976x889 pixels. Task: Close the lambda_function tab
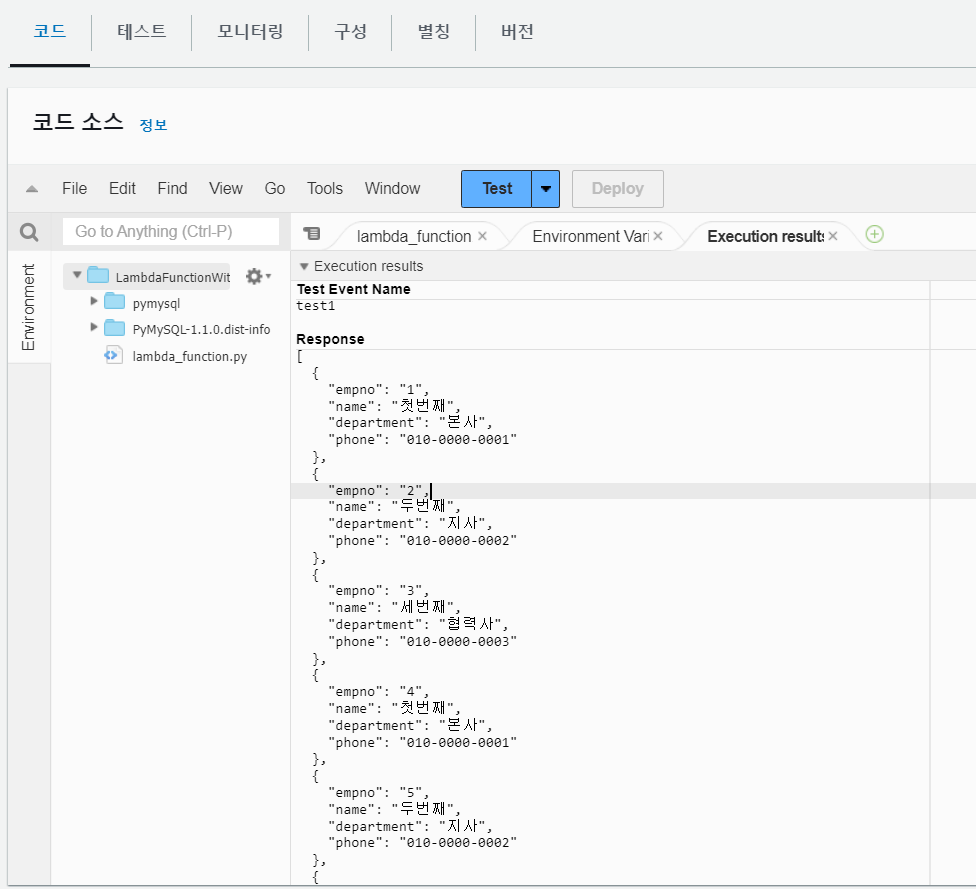(482, 237)
